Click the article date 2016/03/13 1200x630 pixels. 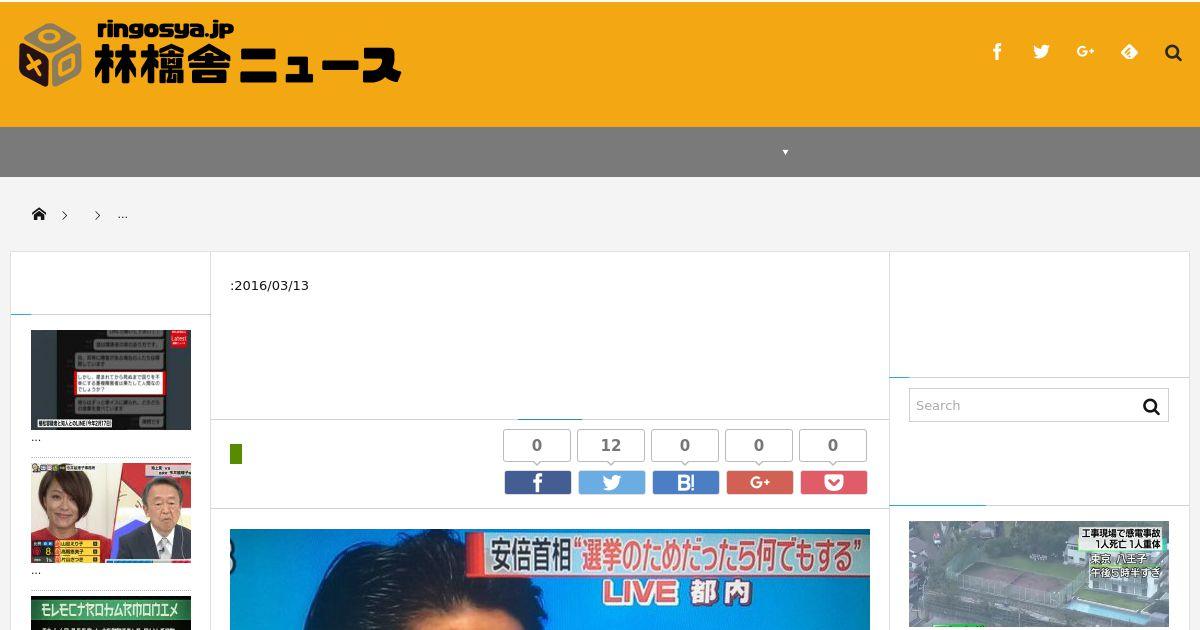coord(272,286)
